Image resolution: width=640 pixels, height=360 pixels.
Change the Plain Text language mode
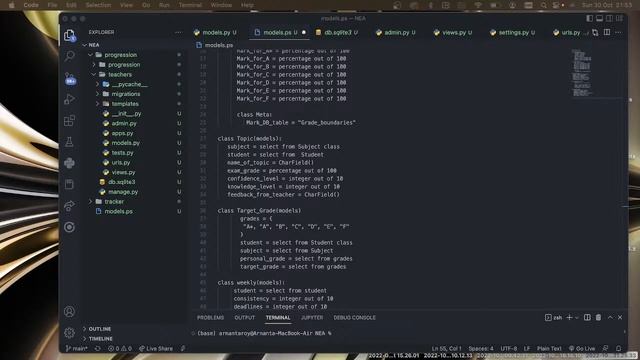click(x=549, y=349)
